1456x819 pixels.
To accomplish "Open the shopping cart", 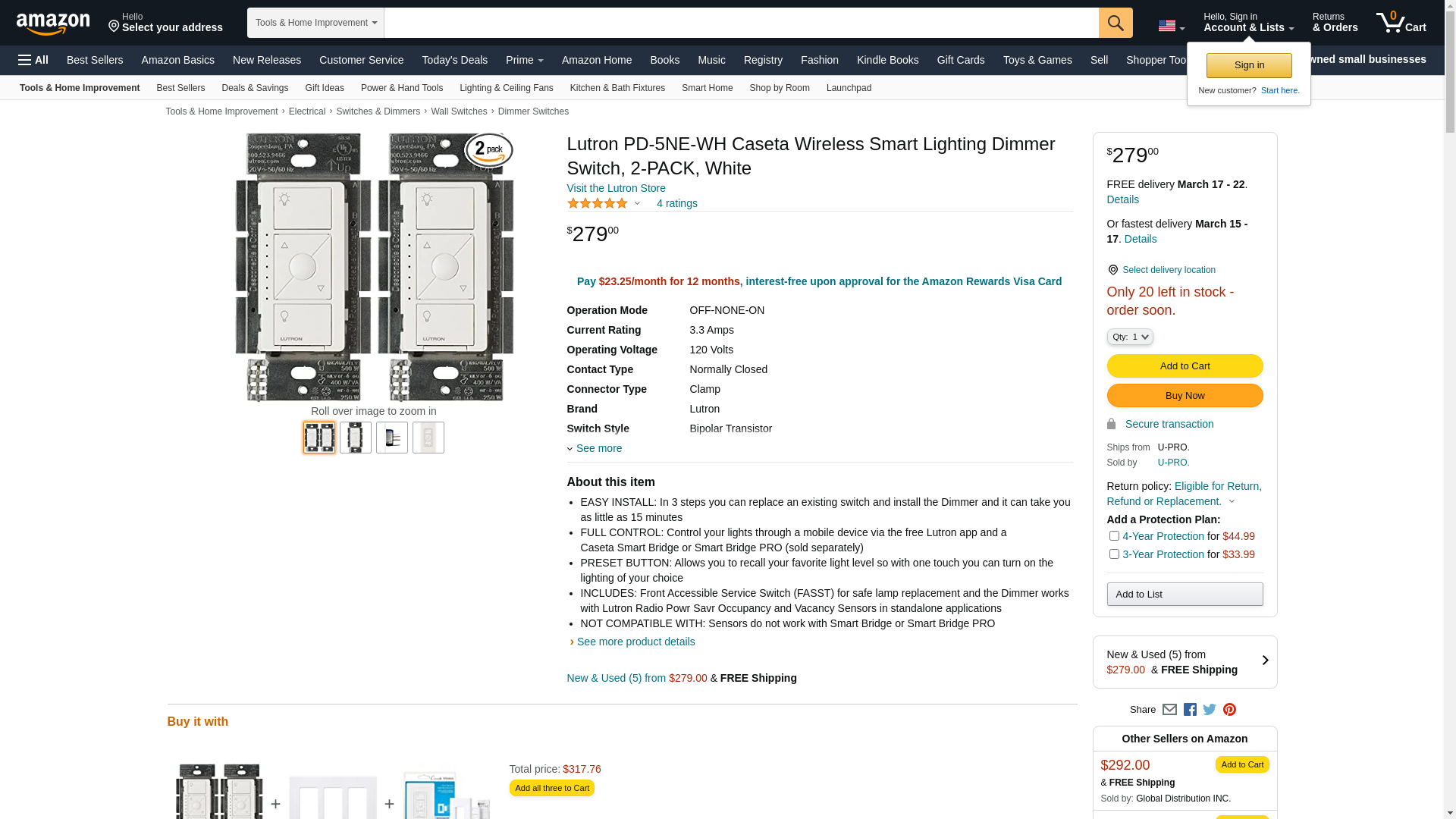I will pos(1401,23).
